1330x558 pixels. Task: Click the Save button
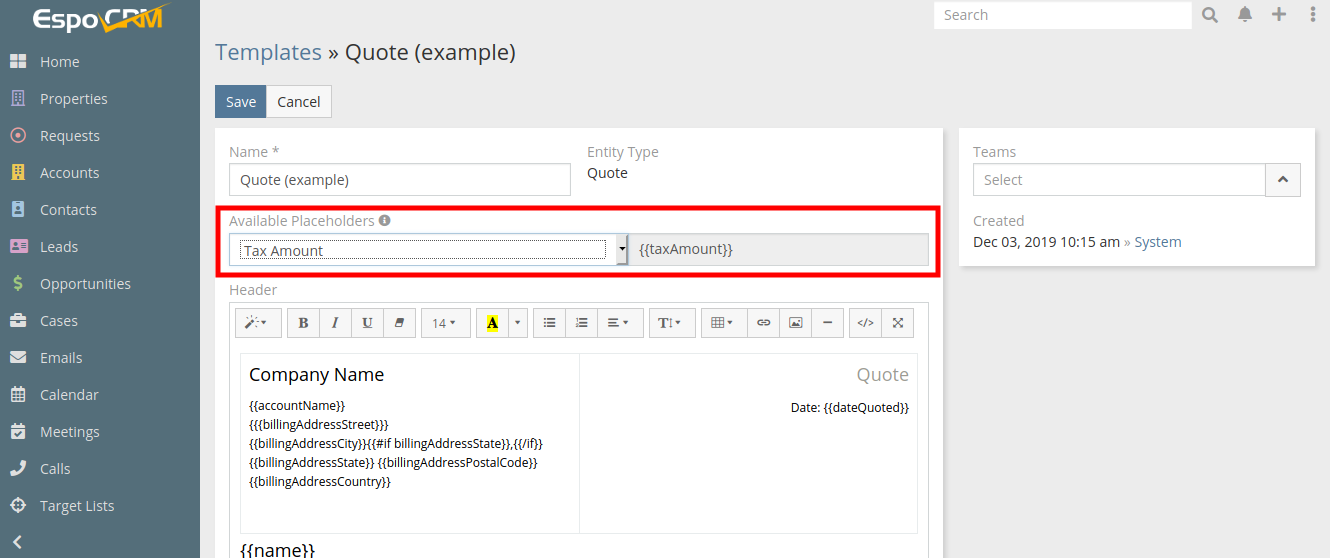pos(240,102)
